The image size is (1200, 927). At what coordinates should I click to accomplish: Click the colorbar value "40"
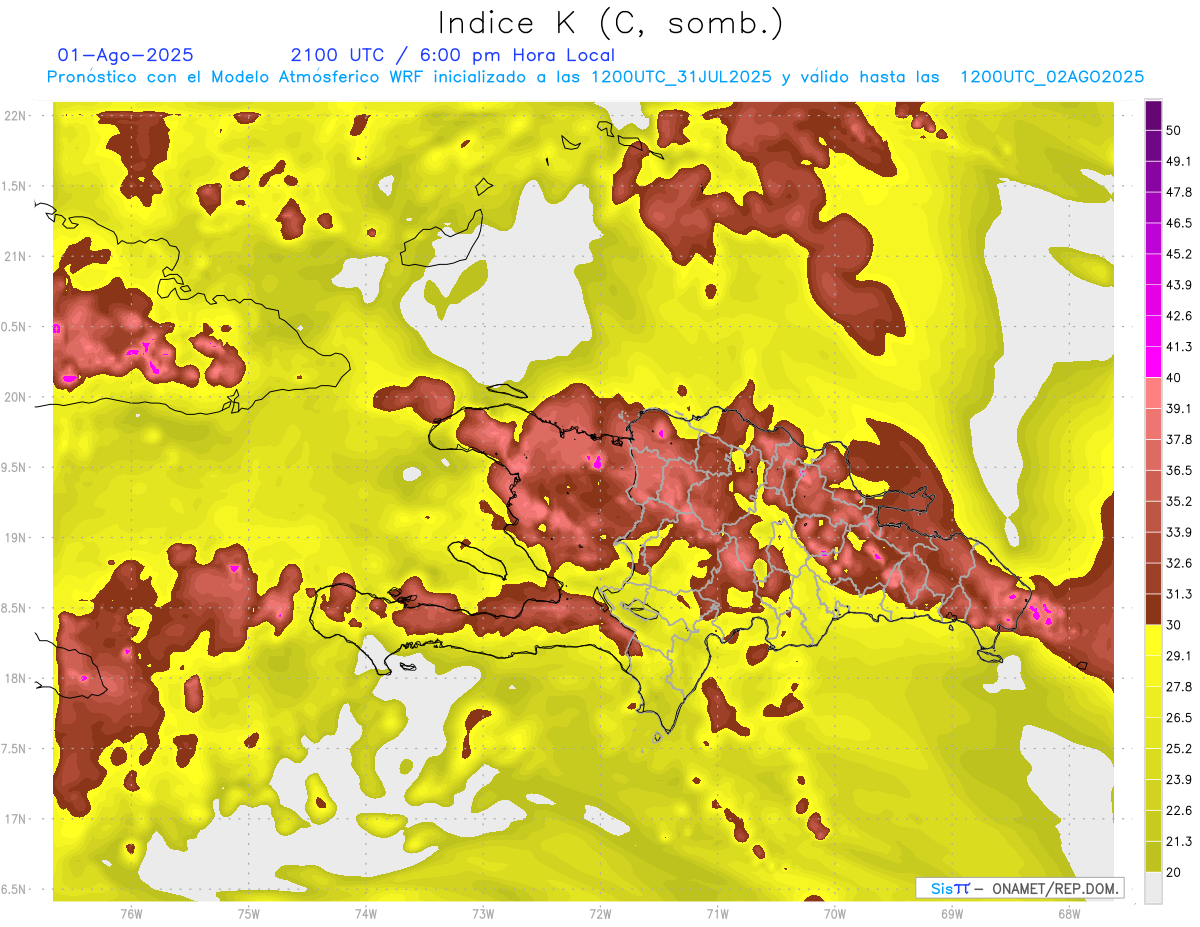coord(1175,377)
